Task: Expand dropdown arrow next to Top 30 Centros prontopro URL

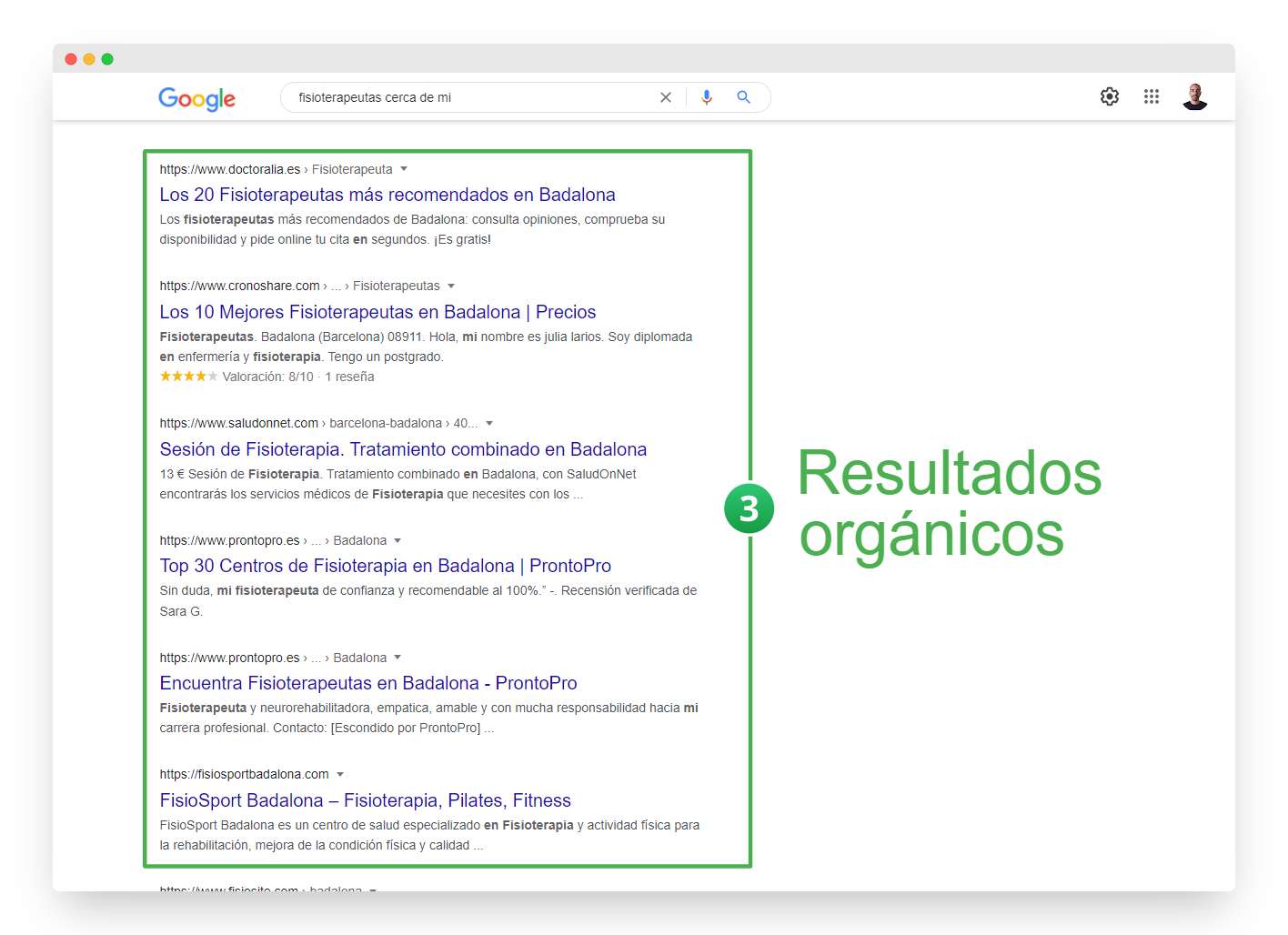Action: pyautogui.click(x=397, y=540)
